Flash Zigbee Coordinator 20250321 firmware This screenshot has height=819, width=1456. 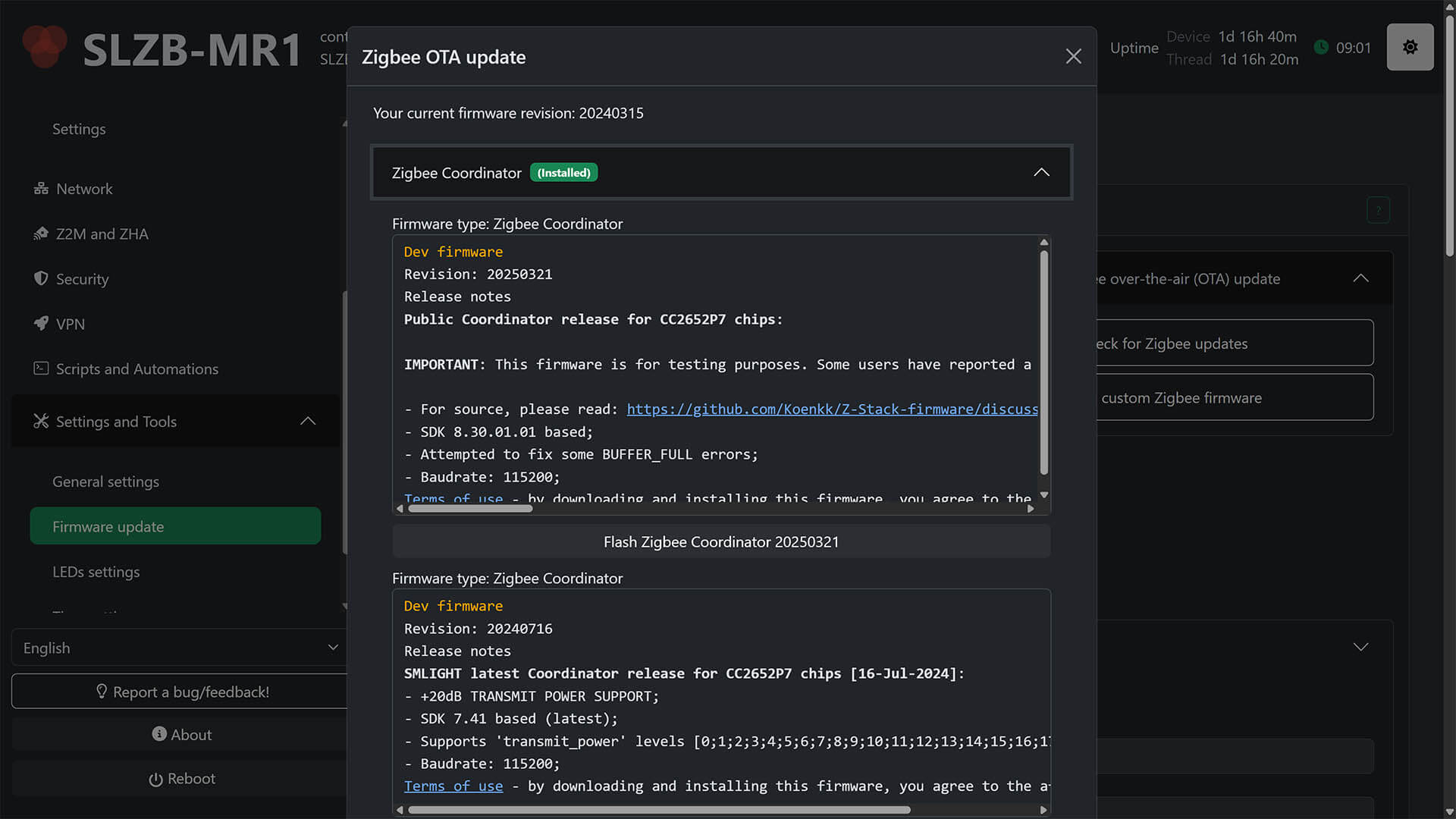coord(721,541)
